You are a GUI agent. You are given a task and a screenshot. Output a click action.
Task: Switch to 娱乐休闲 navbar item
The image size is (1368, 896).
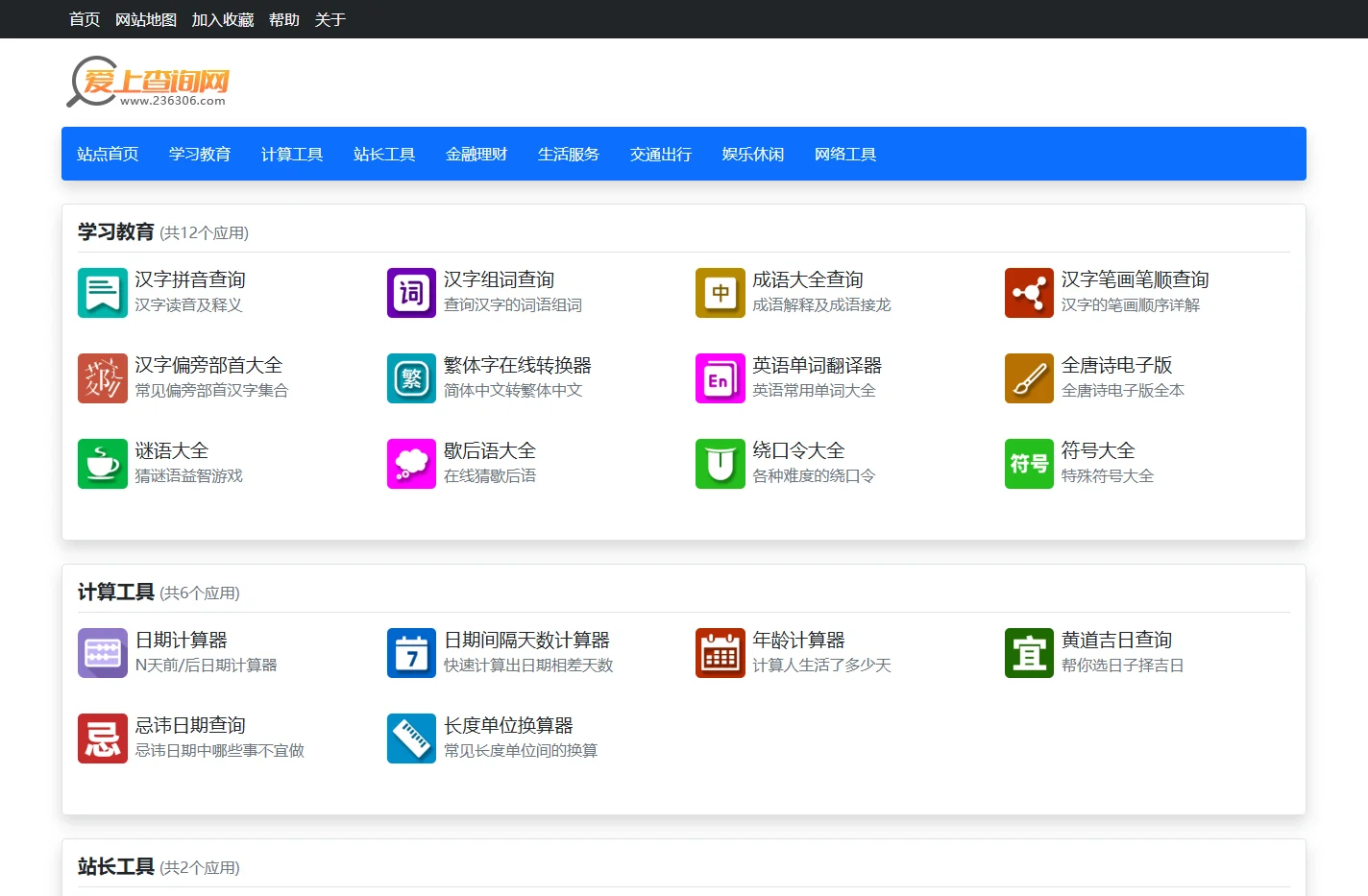(753, 154)
